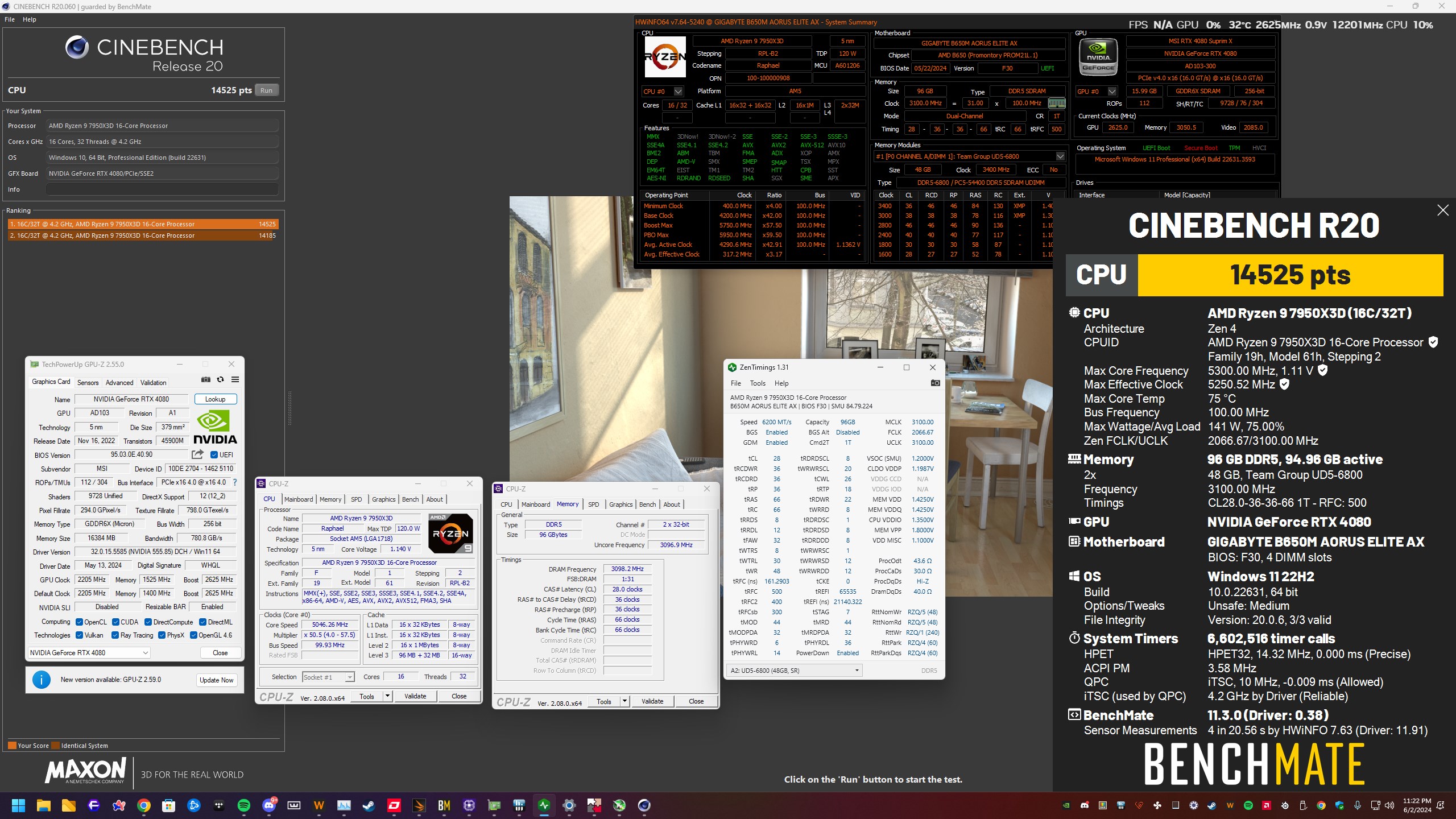Open the GPU selector dropdown in GPU-Z

[x=89, y=653]
